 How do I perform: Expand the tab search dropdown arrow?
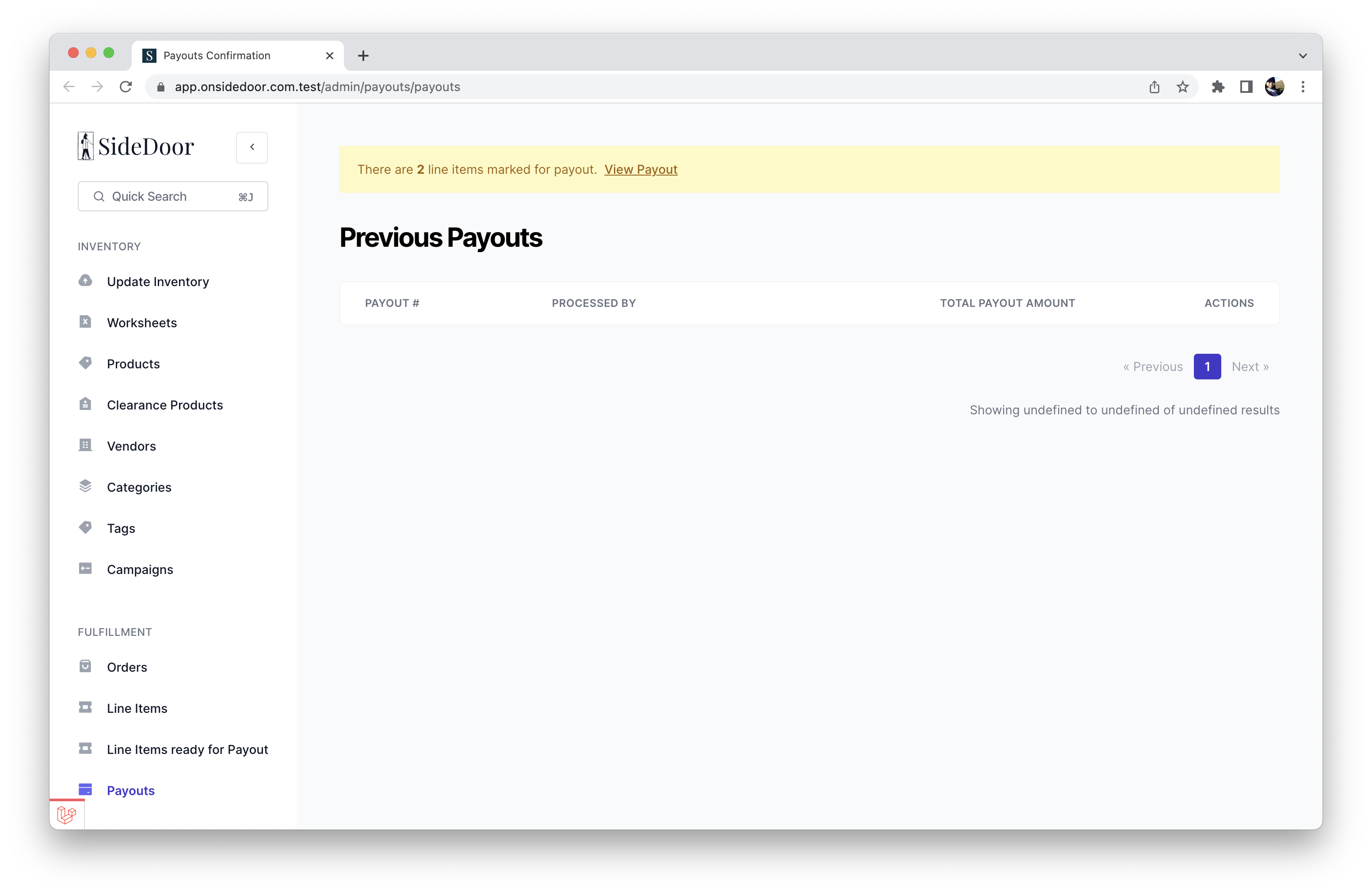pos(1302,56)
